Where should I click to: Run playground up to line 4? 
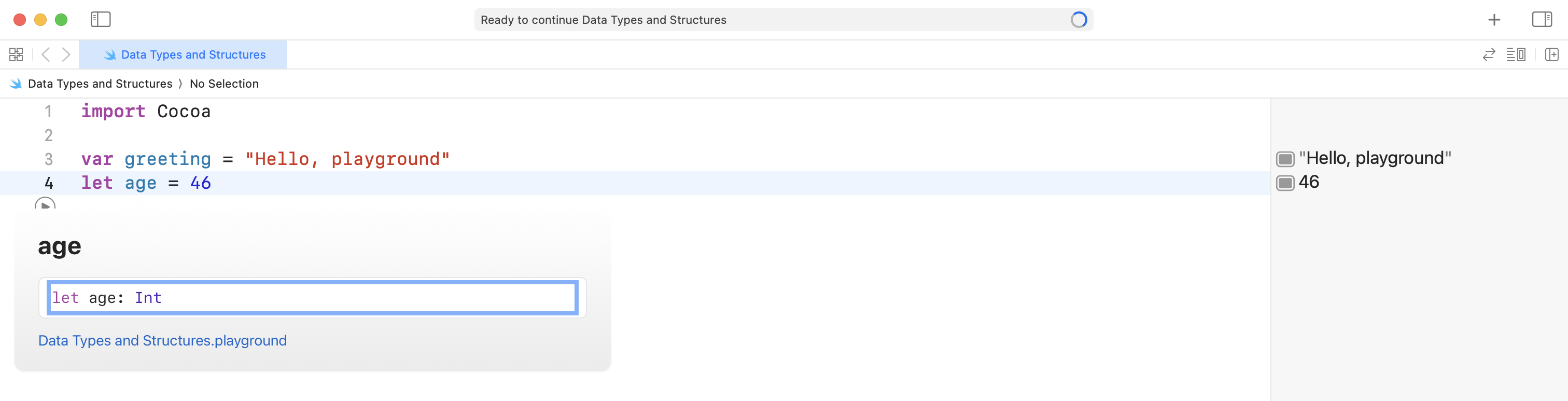[45, 203]
